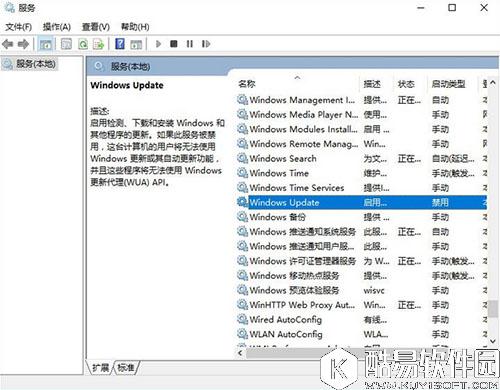500x390 pixels.
Task: Click the vertical scrollbar down arrow
Action: tap(493, 341)
